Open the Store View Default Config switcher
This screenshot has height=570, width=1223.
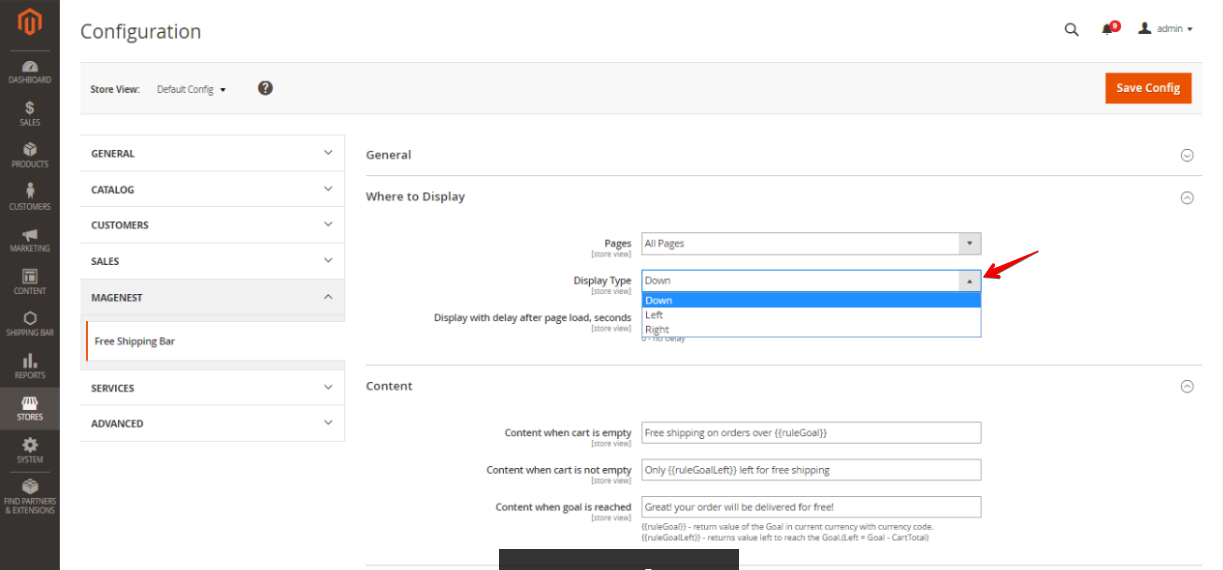click(x=191, y=89)
